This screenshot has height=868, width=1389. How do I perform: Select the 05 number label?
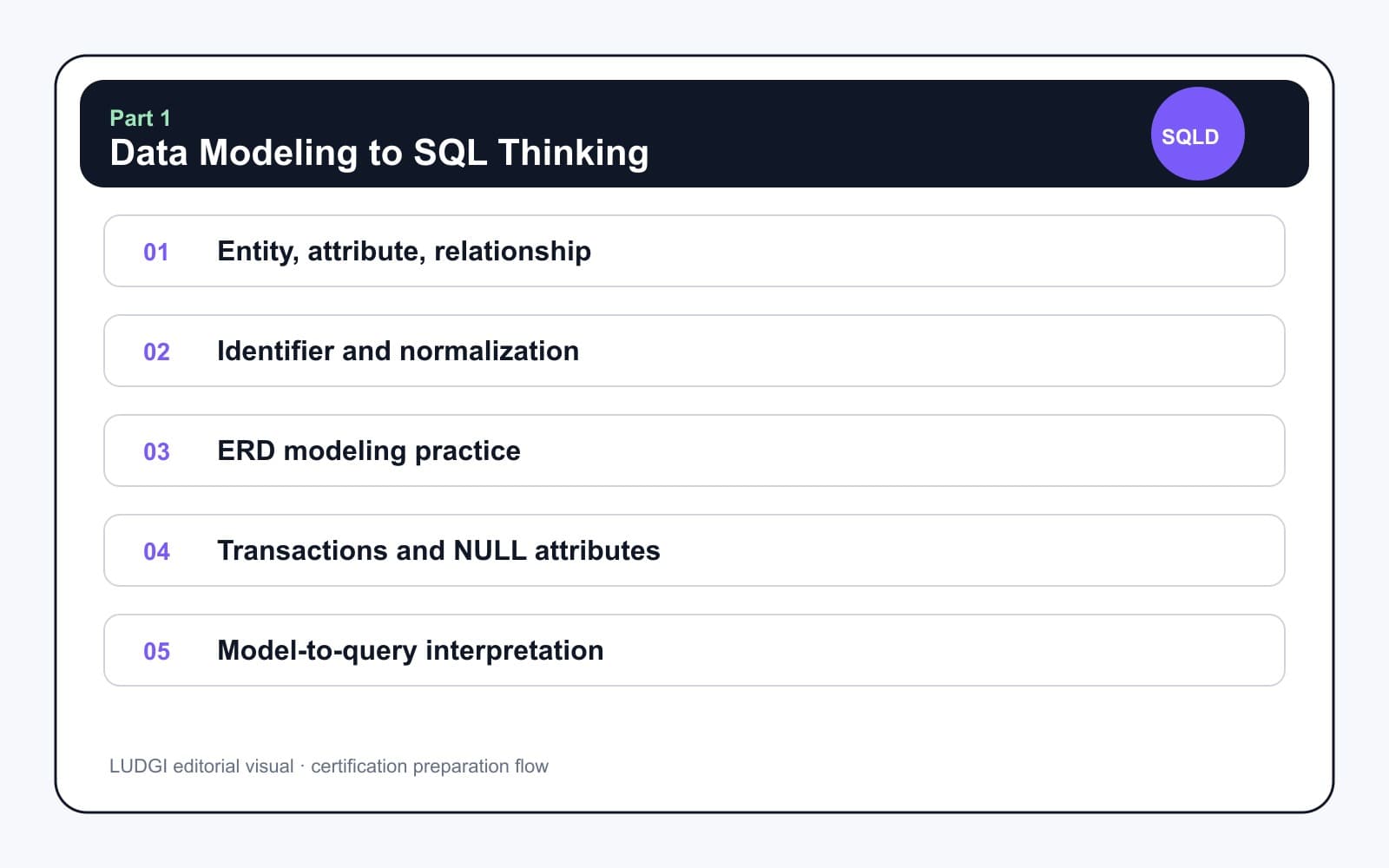click(156, 651)
